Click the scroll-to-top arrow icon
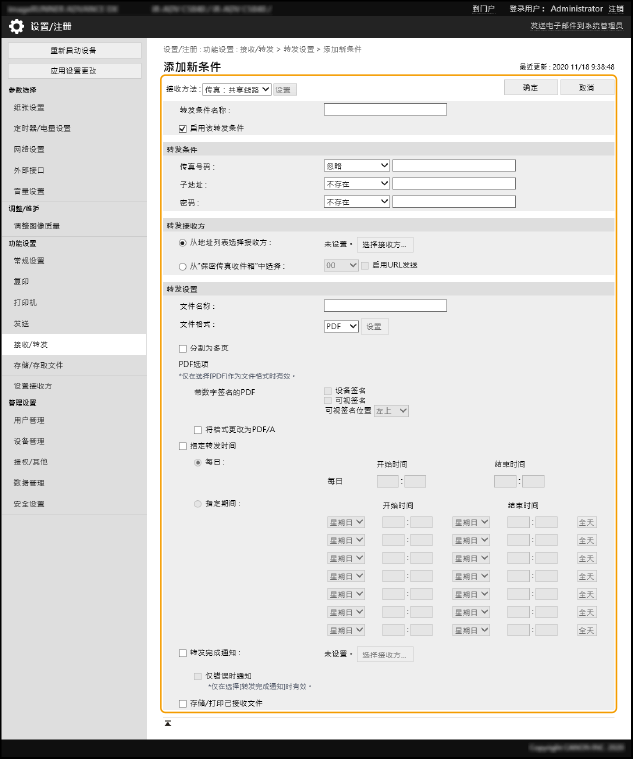The image size is (633, 759). point(169,721)
